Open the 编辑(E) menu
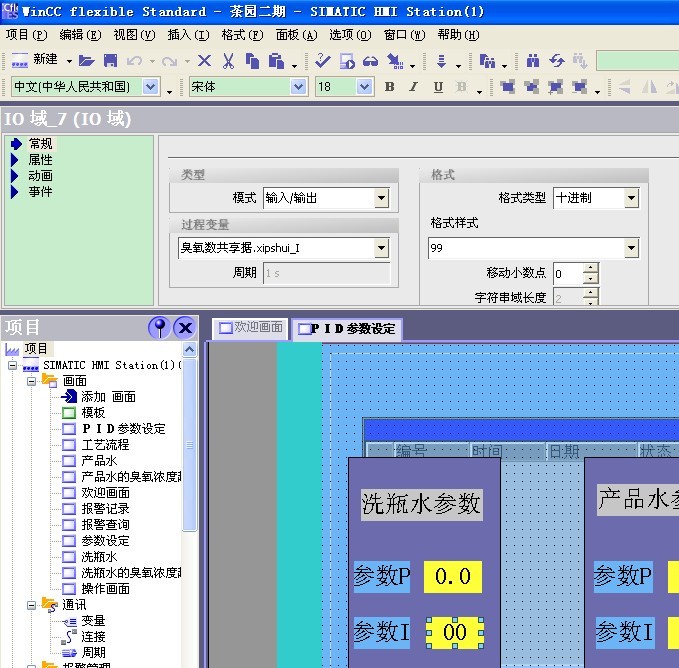The width and height of the screenshot is (679, 668). [x=80, y=35]
